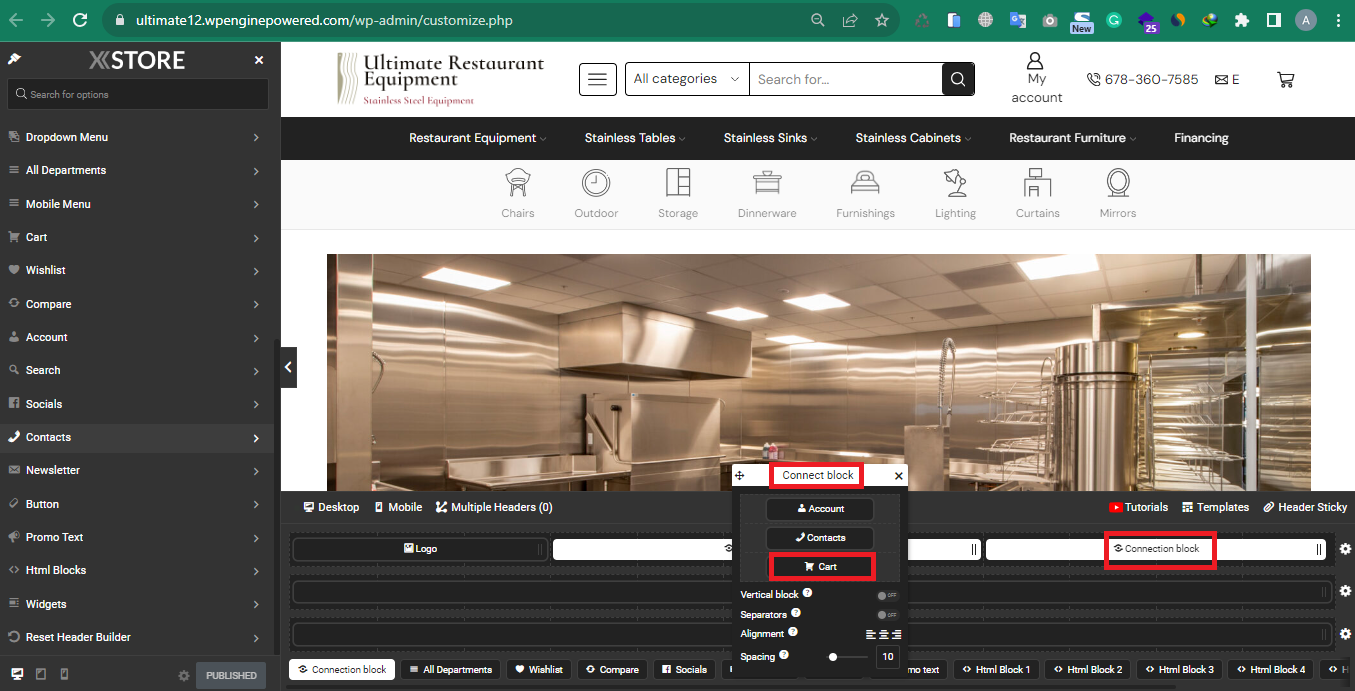Click the Published button
Viewport: 1355px width, 691px height.
point(231,675)
